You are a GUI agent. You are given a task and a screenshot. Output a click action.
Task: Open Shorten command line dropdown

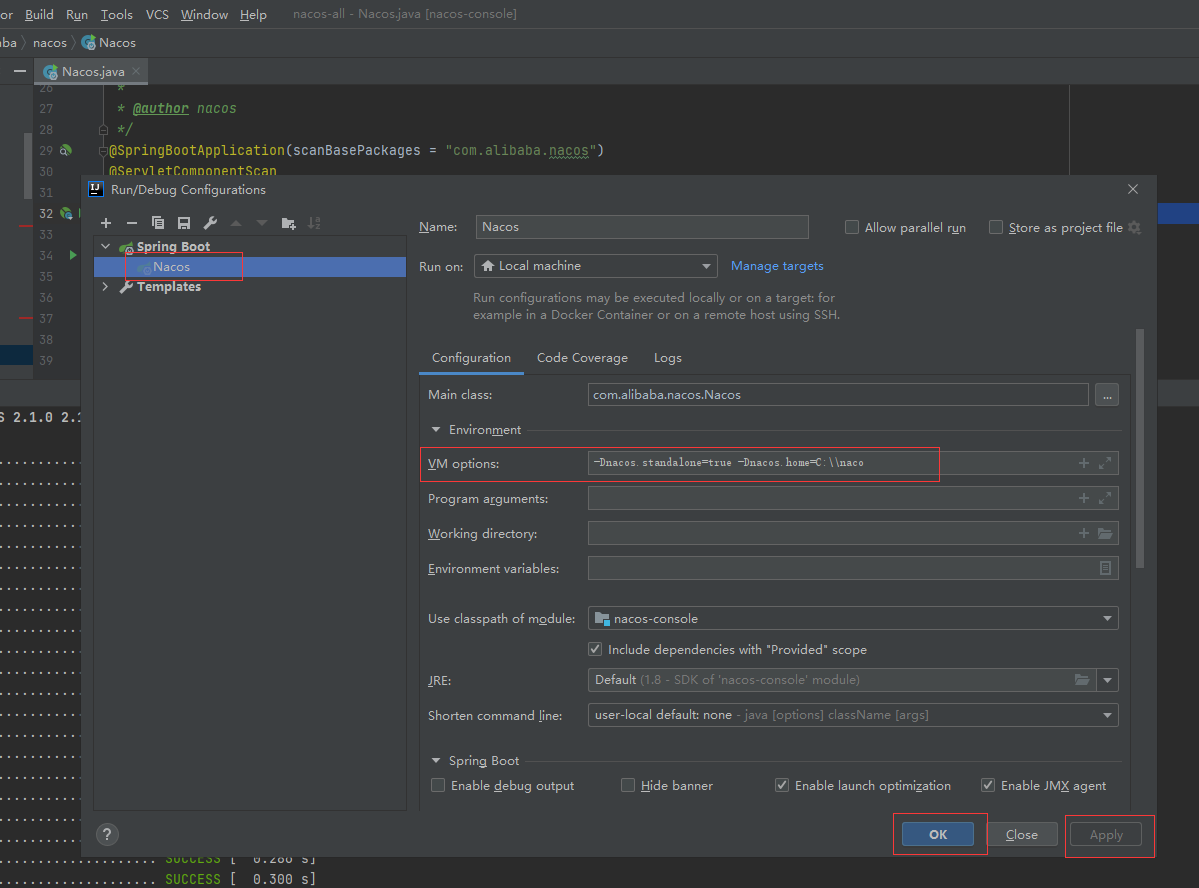point(853,715)
